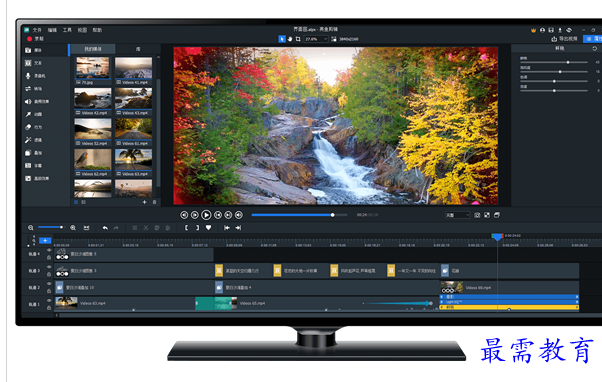Select the pointer tool above the preview
This screenshot has width=602, height=382.
click(282, 39)
